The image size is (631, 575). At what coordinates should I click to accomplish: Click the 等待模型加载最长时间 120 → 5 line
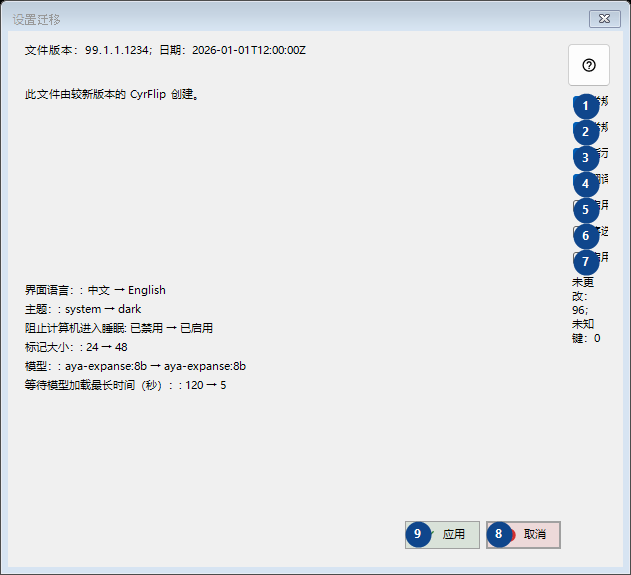coord(126,385)
